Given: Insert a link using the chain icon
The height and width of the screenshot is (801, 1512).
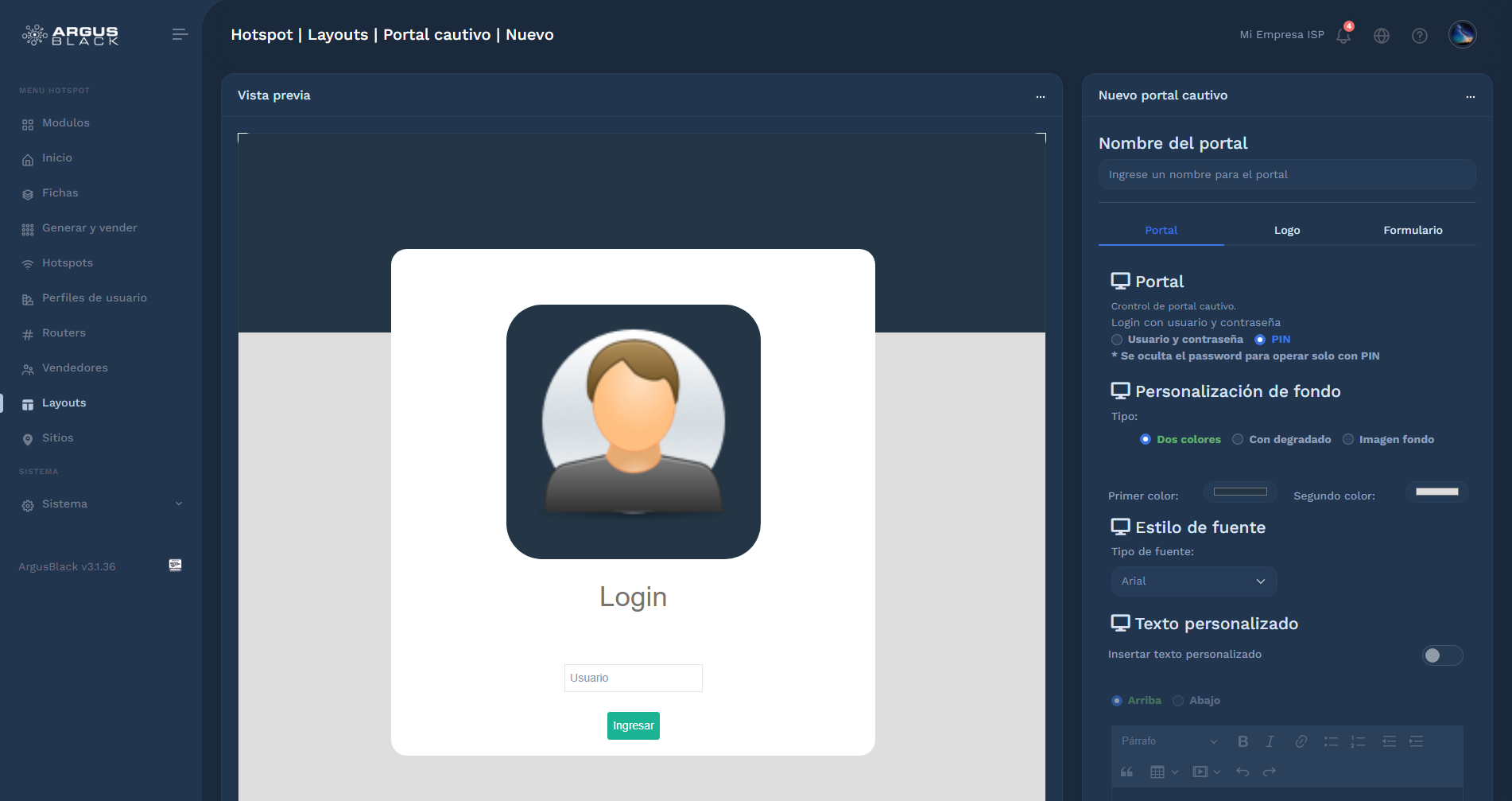Looking at the screenshot, I should [1301, 741].
